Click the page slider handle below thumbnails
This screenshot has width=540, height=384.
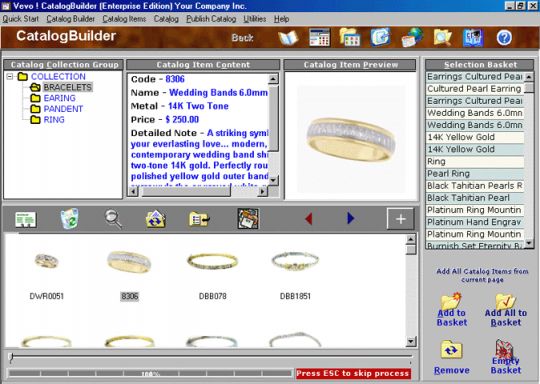11,357
